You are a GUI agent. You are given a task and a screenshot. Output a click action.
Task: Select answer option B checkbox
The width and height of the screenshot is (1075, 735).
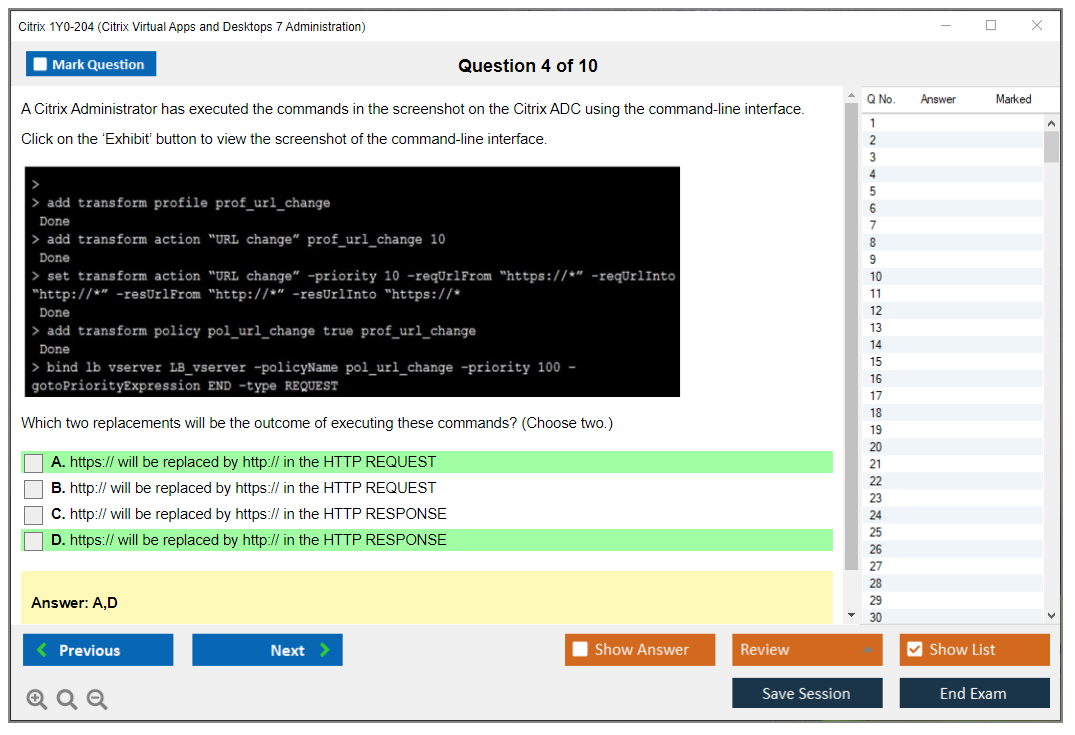[34, 489]
